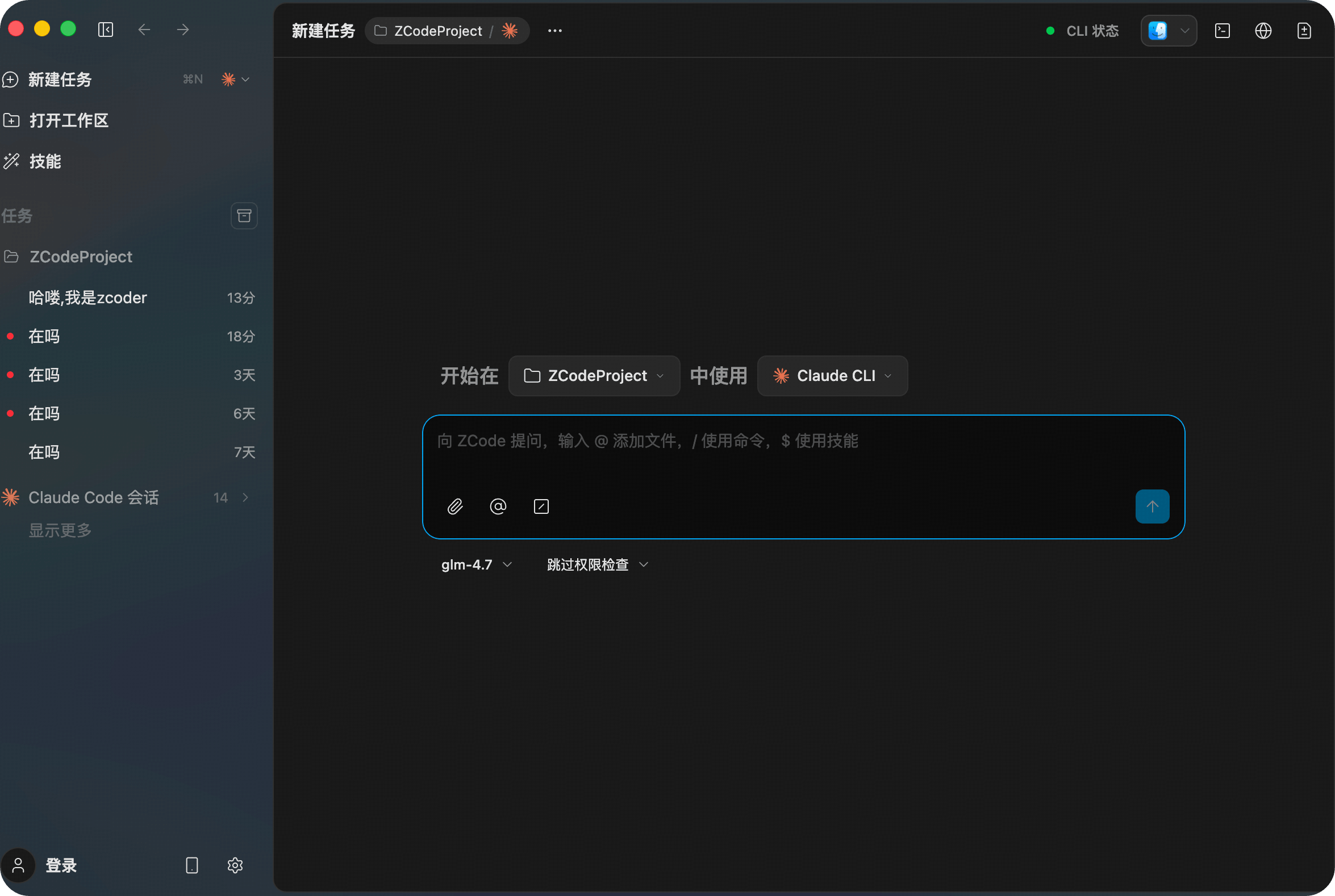
Task: Open the Claude CLI selector dropdown
Action: 832,376
